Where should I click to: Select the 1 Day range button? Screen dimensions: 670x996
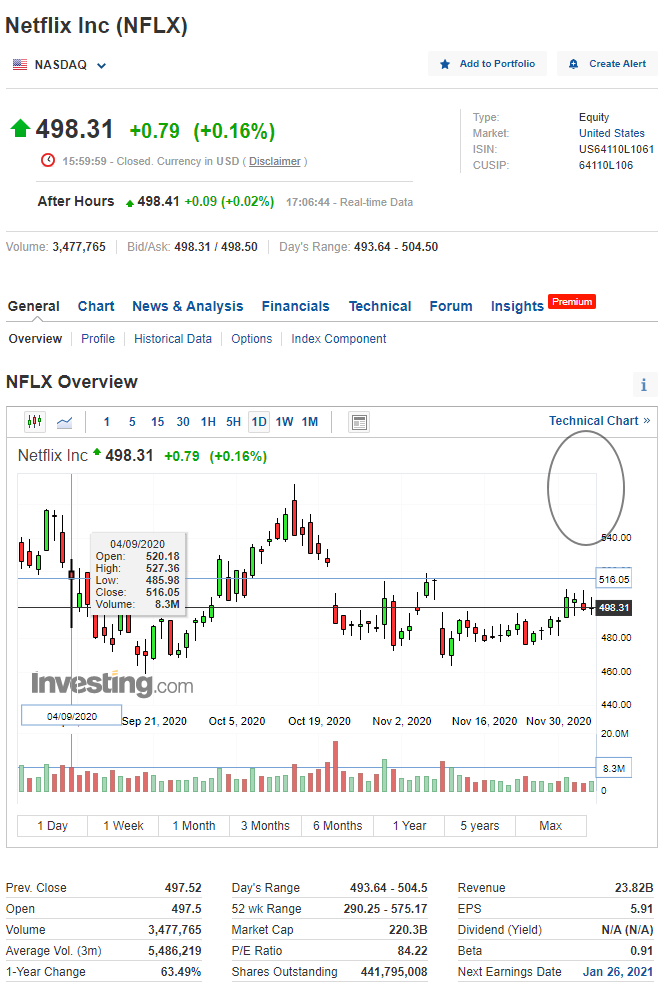[52, 826]
